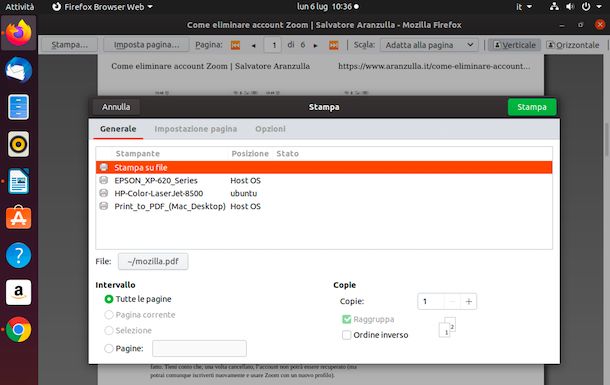
Task: Open Ubuntu Software store icon
Action: coord(18,218)
